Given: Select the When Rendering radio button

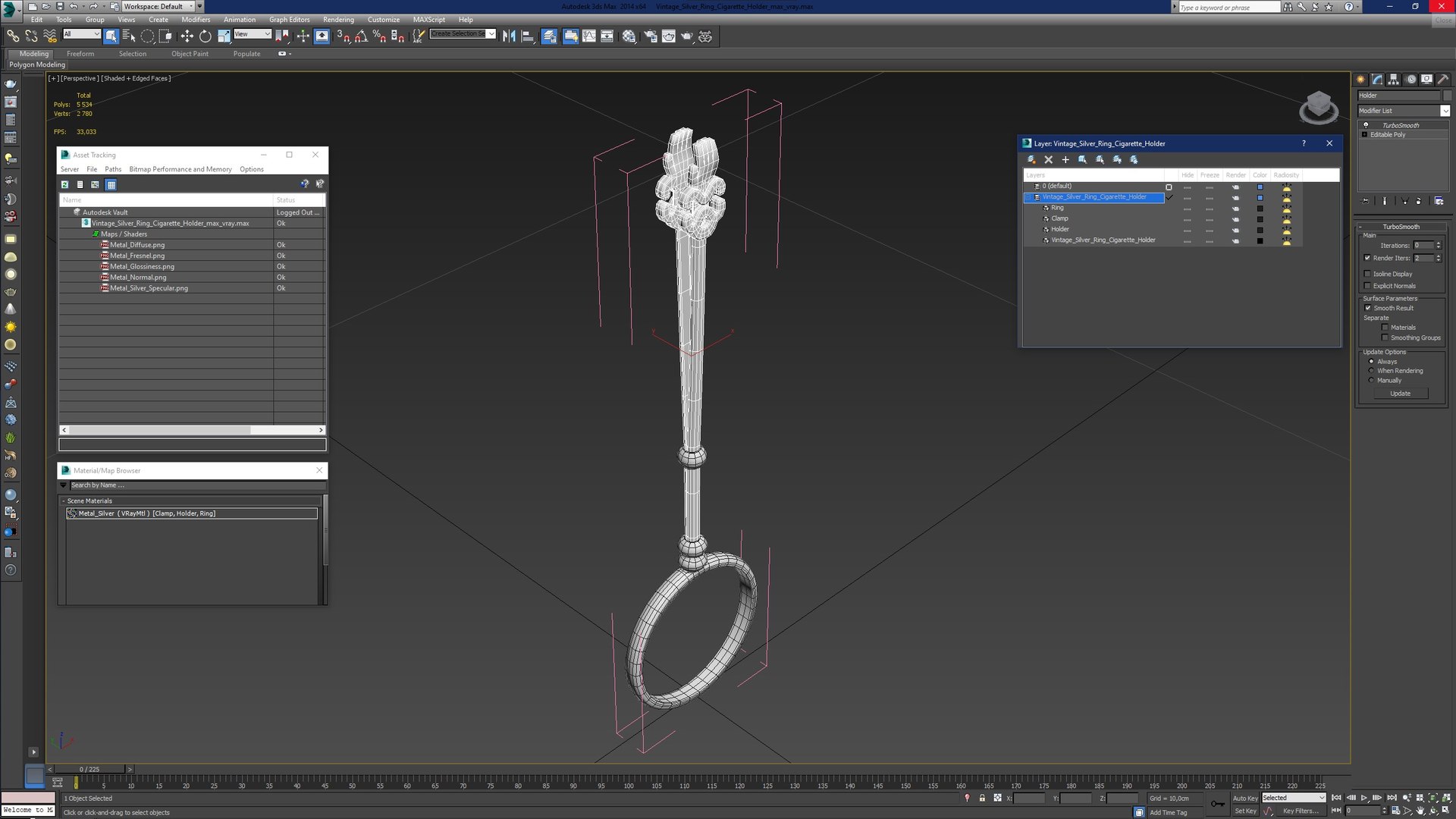Looking at the screenshot, I should (x=1371, y=371).
